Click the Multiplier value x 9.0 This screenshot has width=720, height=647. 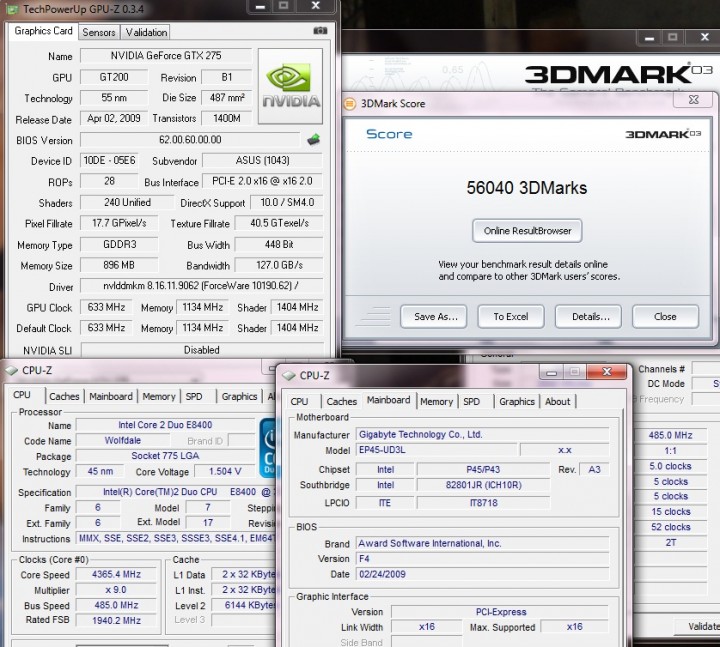point(116,590)
